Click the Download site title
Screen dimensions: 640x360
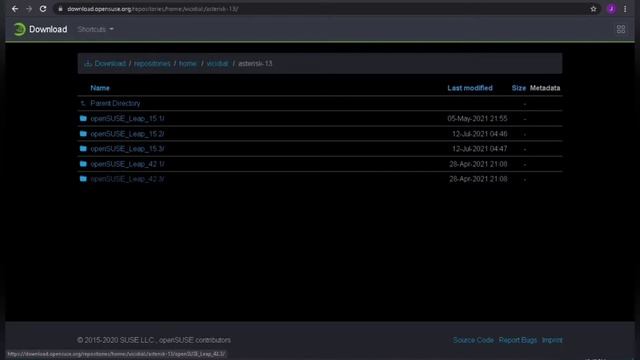[48, 29]
